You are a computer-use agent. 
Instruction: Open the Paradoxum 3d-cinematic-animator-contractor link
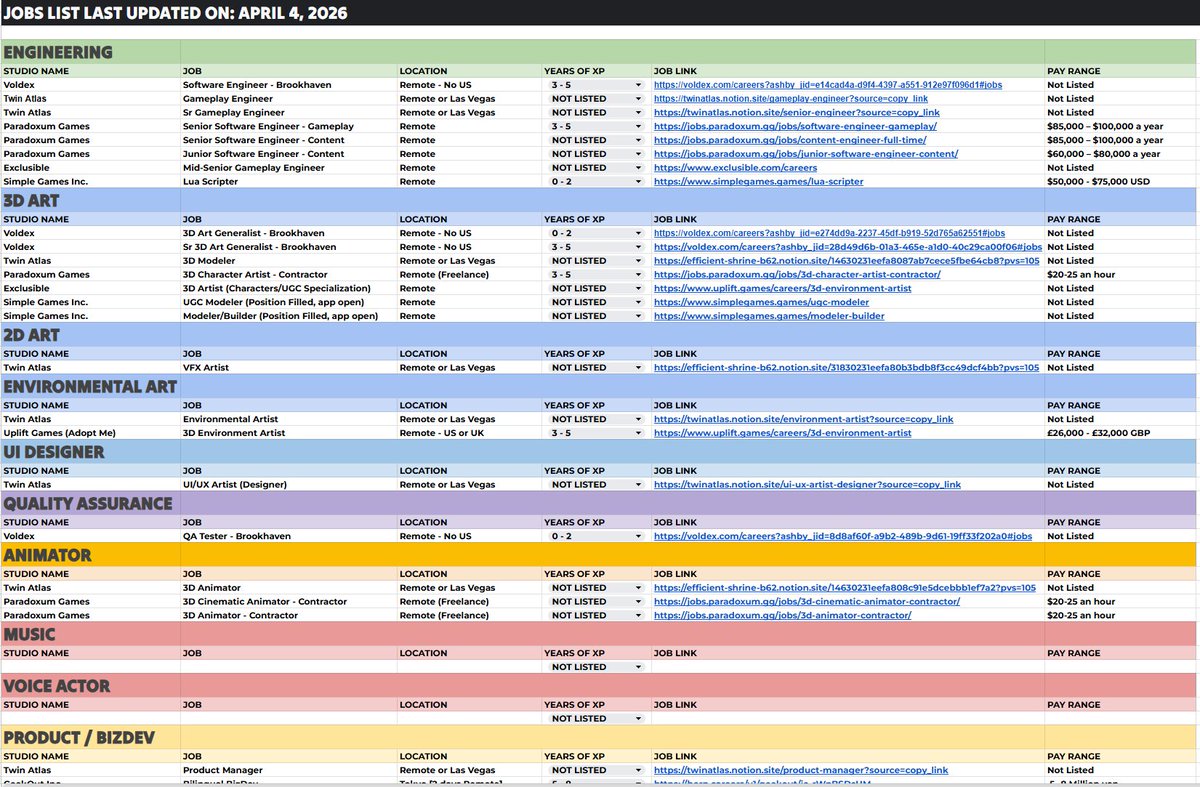(805, 601)
